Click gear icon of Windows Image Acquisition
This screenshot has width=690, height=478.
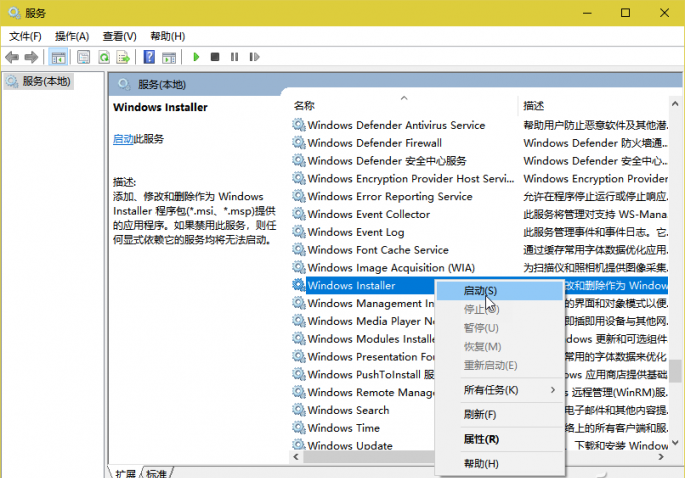[x=299, y=267]
